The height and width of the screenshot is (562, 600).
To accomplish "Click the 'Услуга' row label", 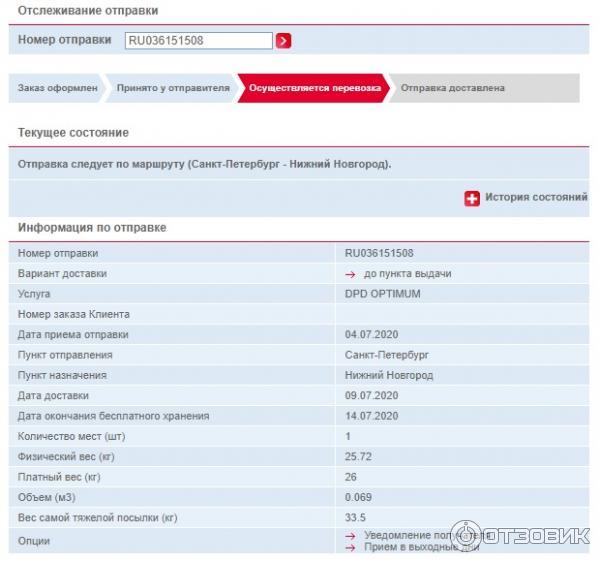I will pos(34,294).
